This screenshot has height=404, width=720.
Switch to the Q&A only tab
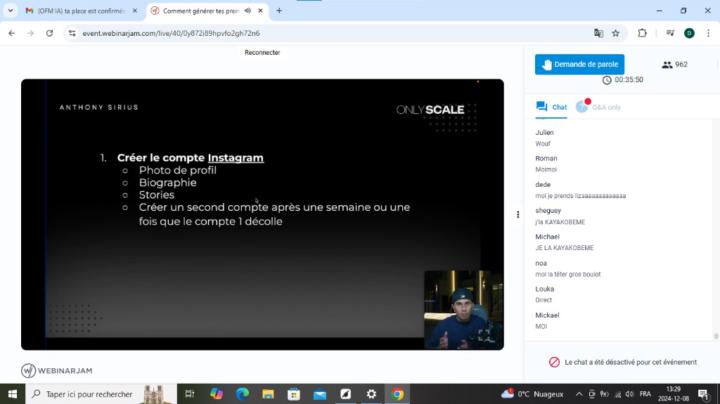tap(598, 107)
